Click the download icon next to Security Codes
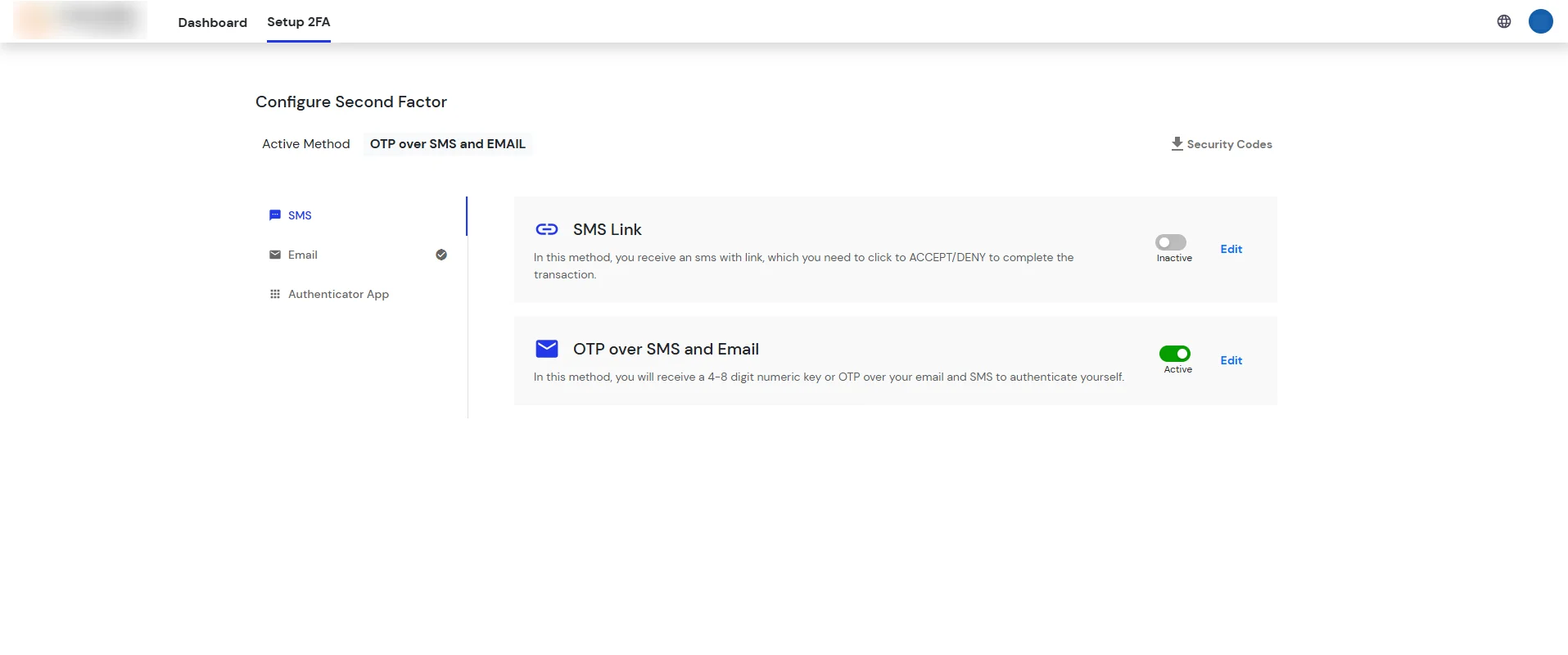This screenshot has height=655, width=1568. [x=1177, y=143]
